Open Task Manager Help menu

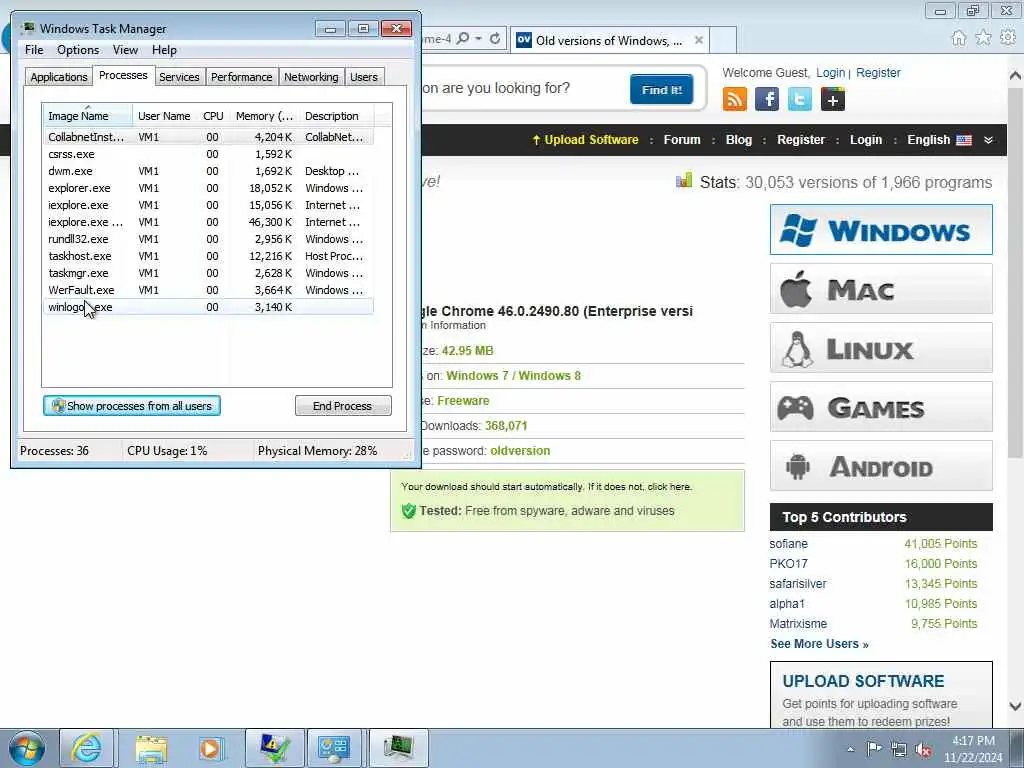(164, 50)
